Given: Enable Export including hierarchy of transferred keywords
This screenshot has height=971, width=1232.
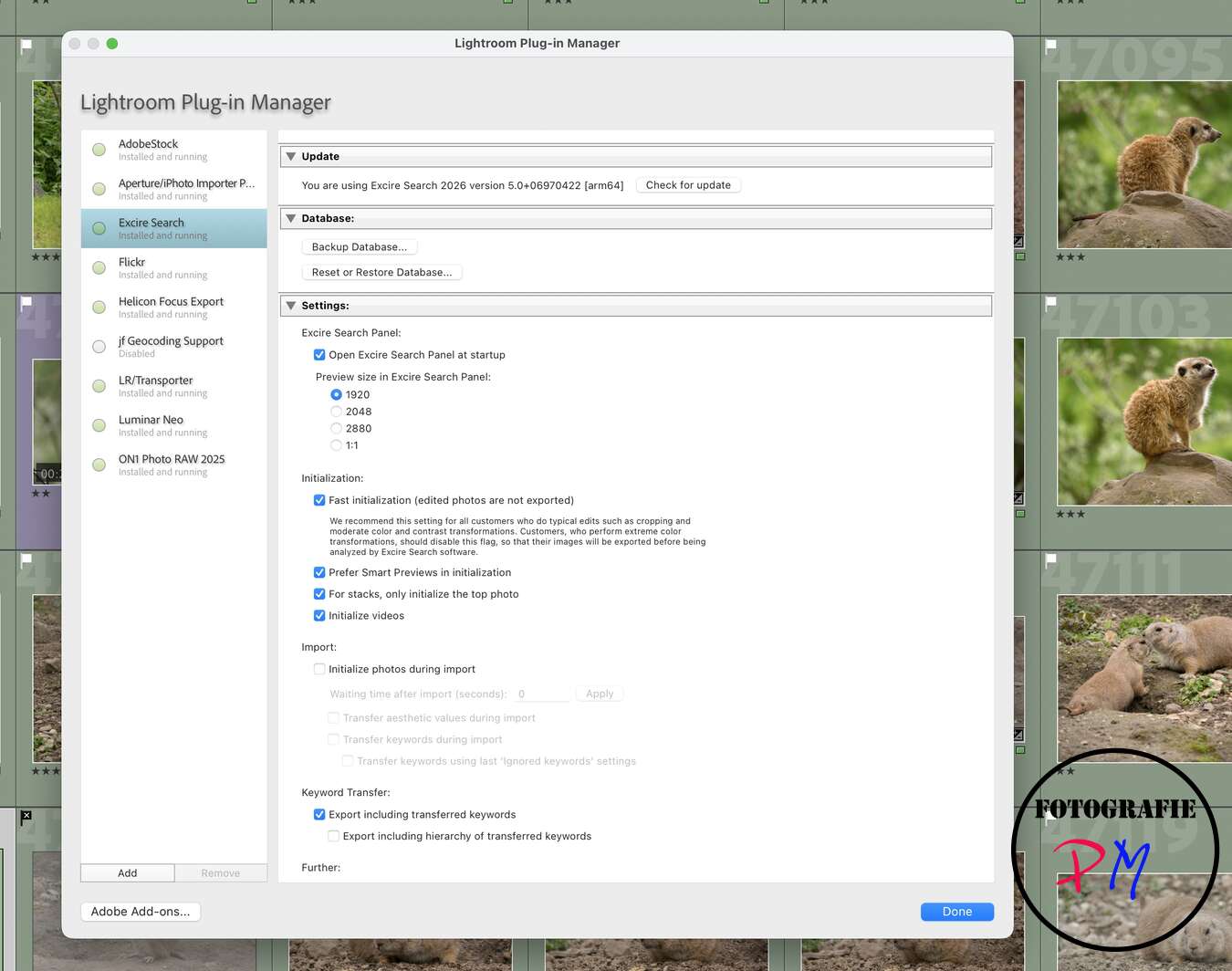Looking at the screenshot, I should tap(334, 836).
